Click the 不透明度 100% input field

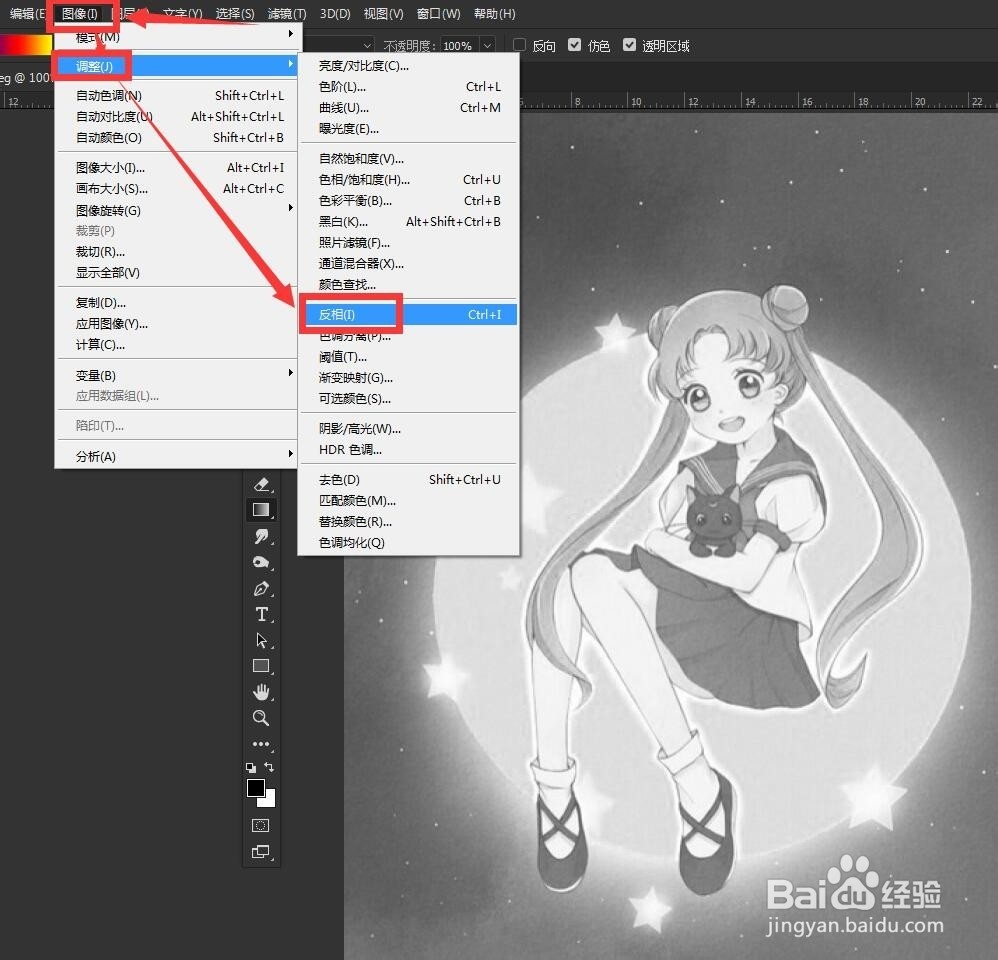460,45
